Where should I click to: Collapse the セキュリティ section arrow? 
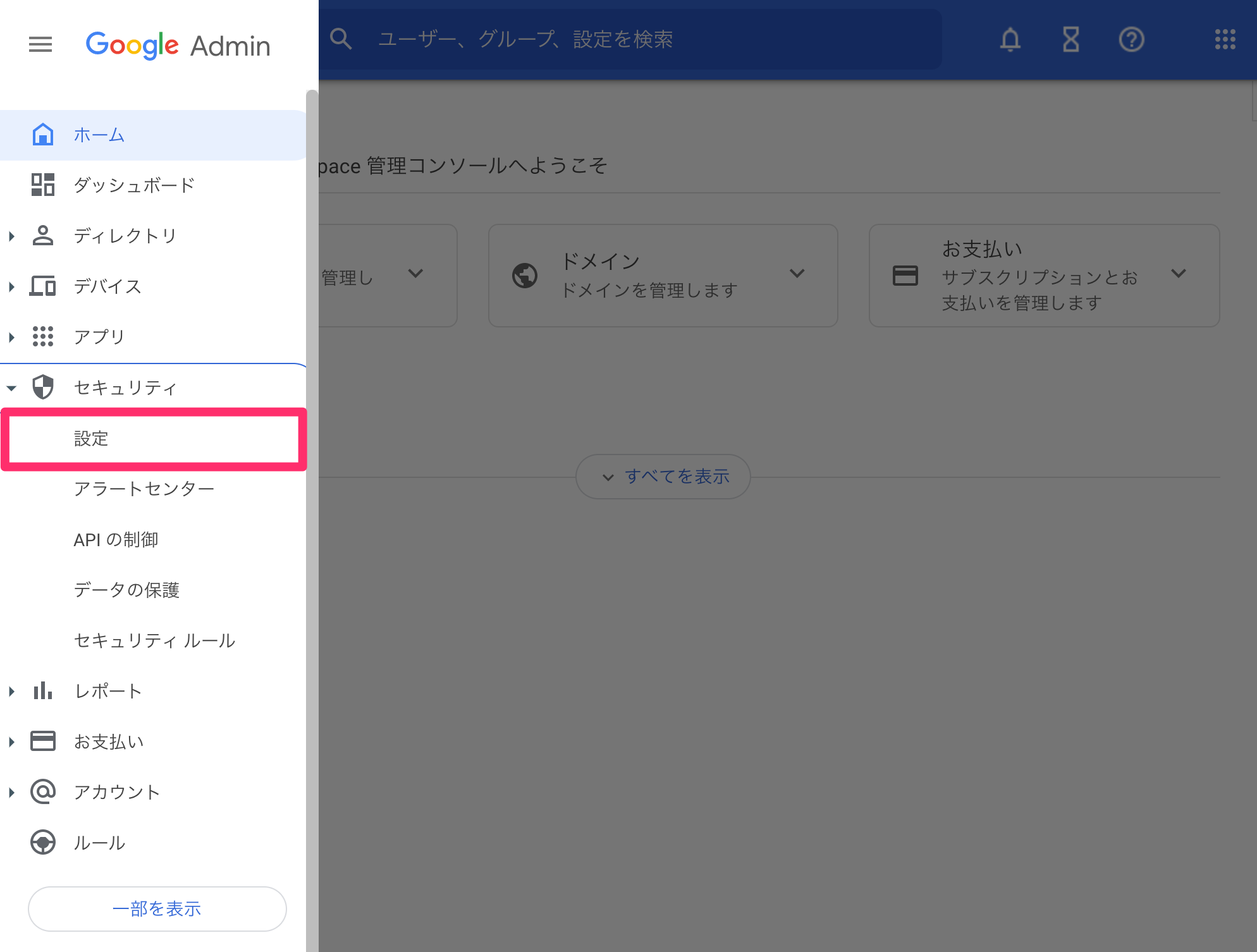(x=11, y=388)
